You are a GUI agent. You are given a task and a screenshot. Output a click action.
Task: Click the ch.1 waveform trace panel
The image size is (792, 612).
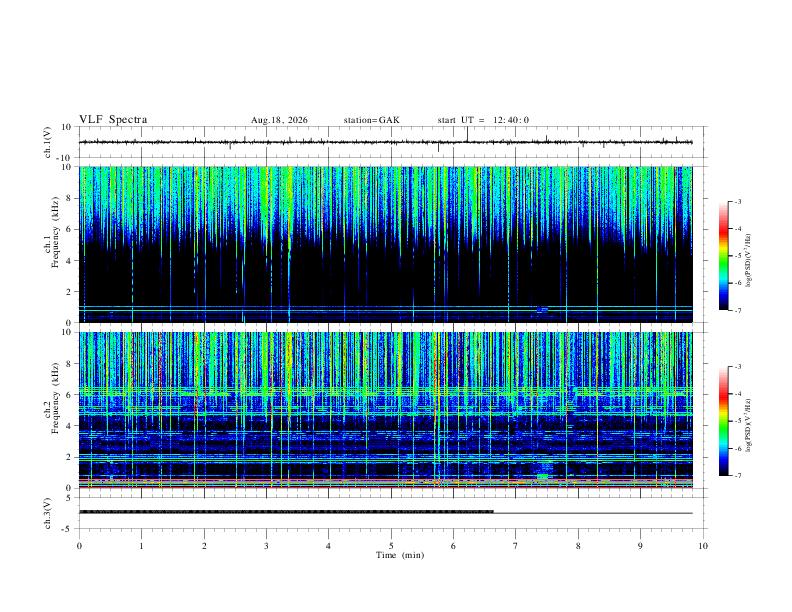[x=386, y=142]
